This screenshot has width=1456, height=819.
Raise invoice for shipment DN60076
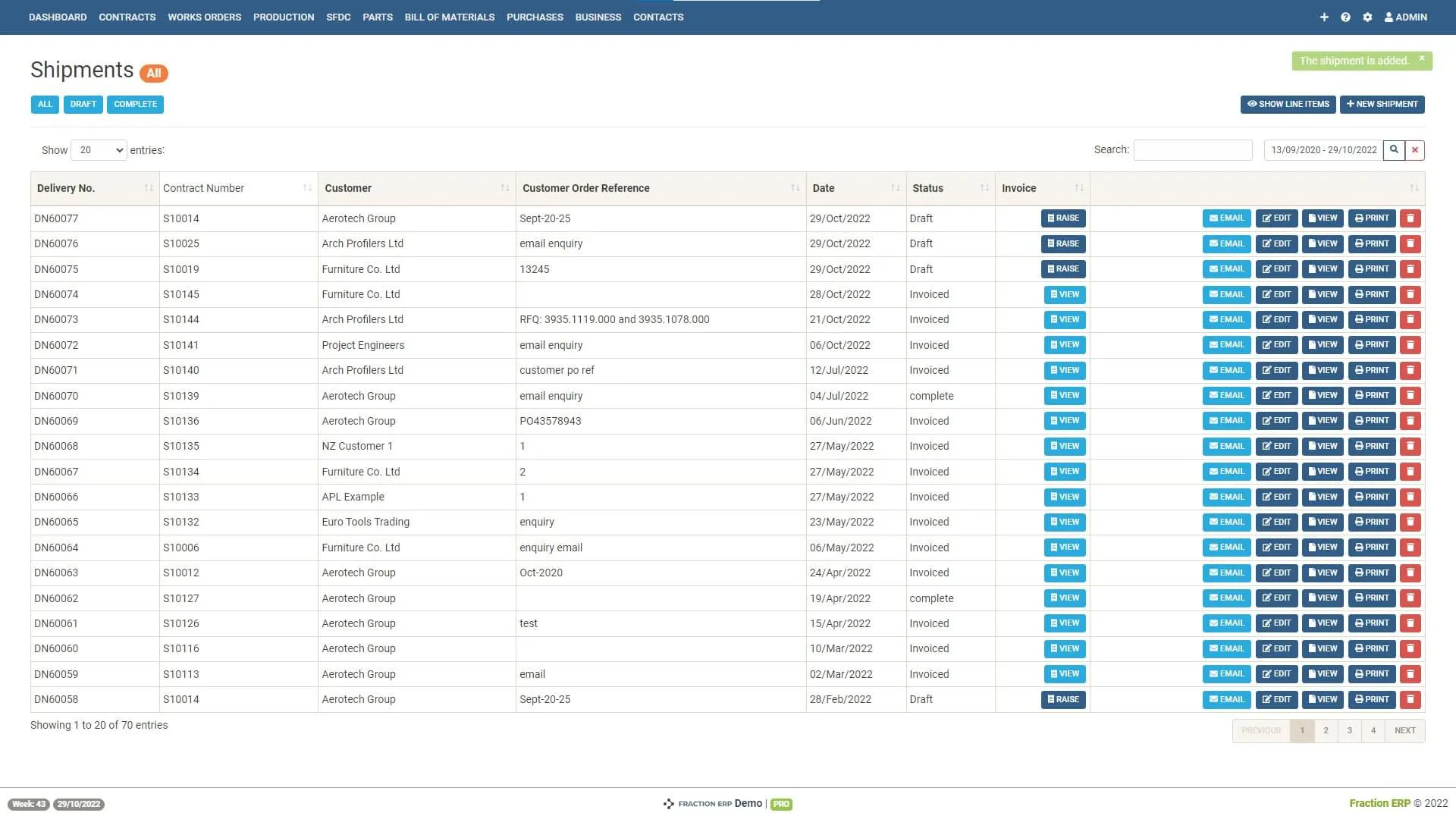pyautogui.click(x=1062, y=244)
